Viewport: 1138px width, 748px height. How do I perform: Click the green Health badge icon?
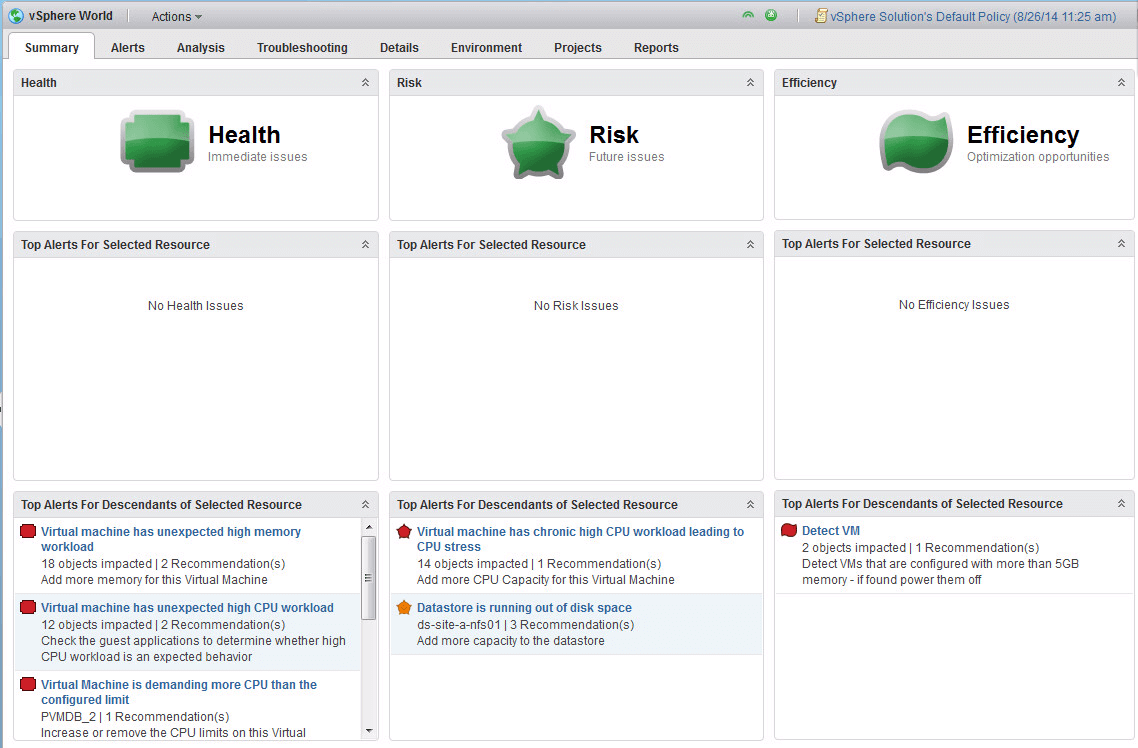pos(157,142)
